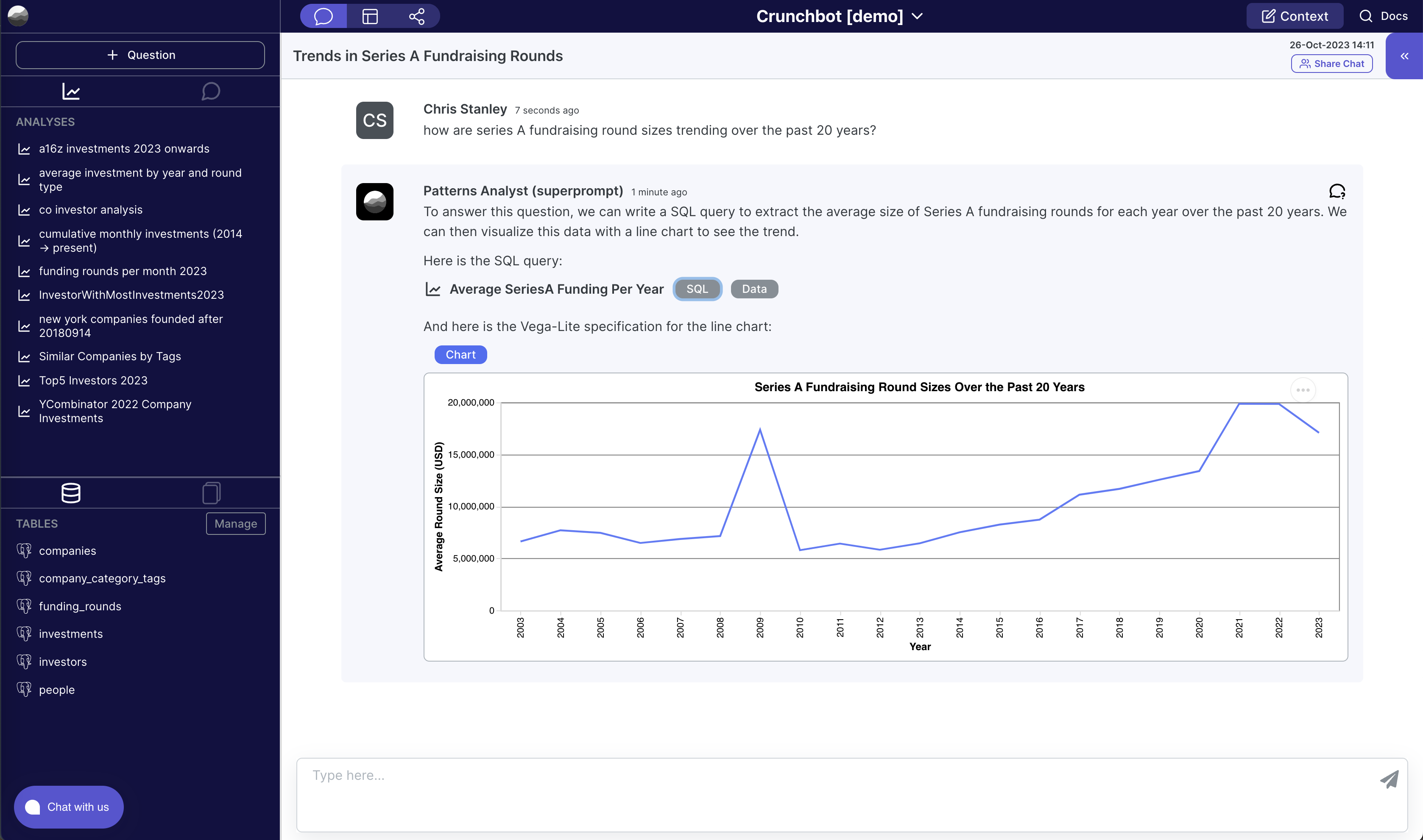Click the postgres icon next to companies
Viewport: 1423px width, 840px height.
[x=24, y=550]
